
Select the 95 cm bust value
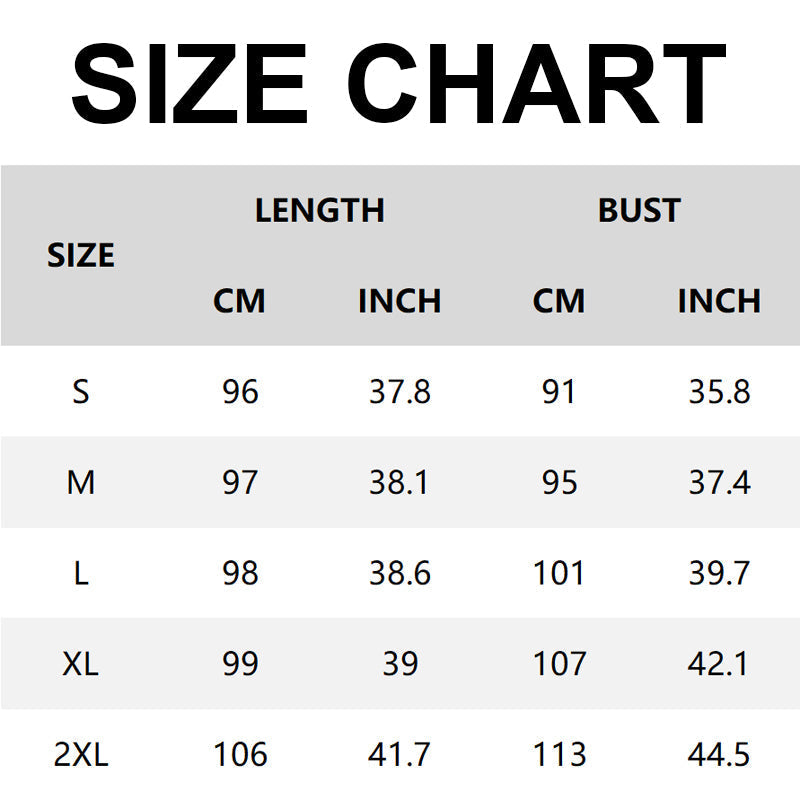559,483
